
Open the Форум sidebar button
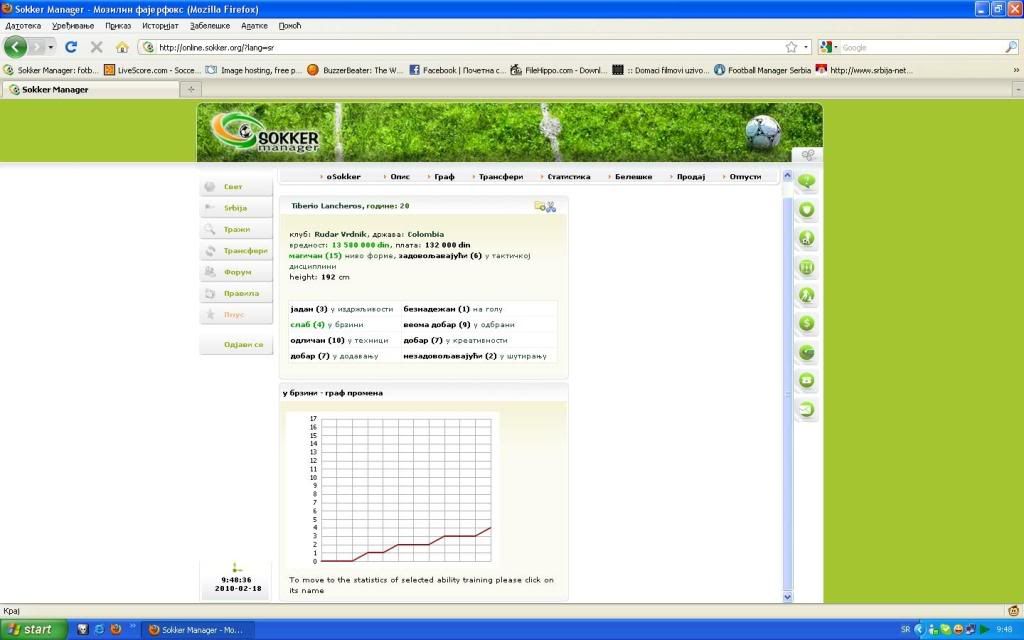(x=236, y=272)
